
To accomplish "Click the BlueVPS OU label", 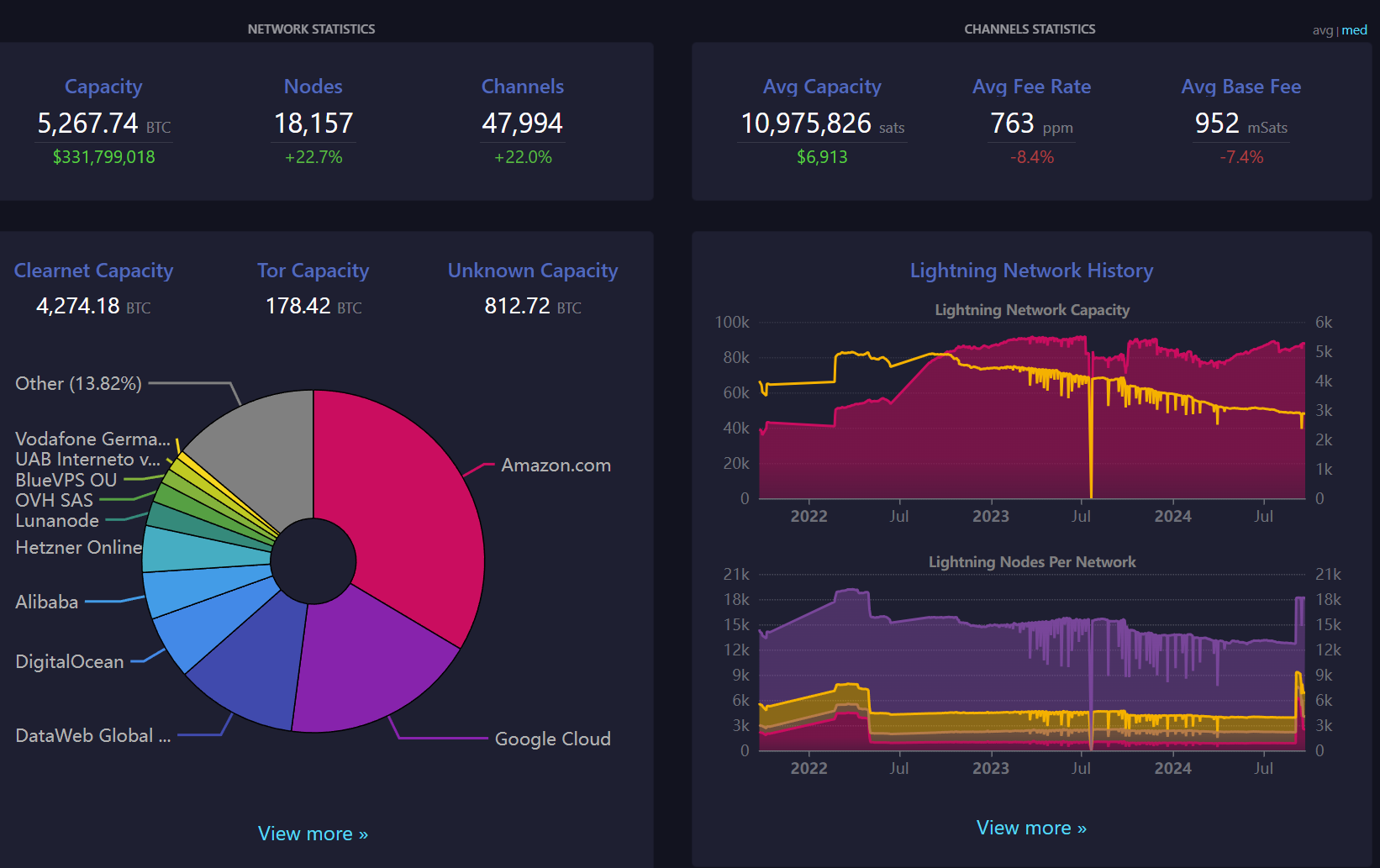I will [x=66, y=481].
